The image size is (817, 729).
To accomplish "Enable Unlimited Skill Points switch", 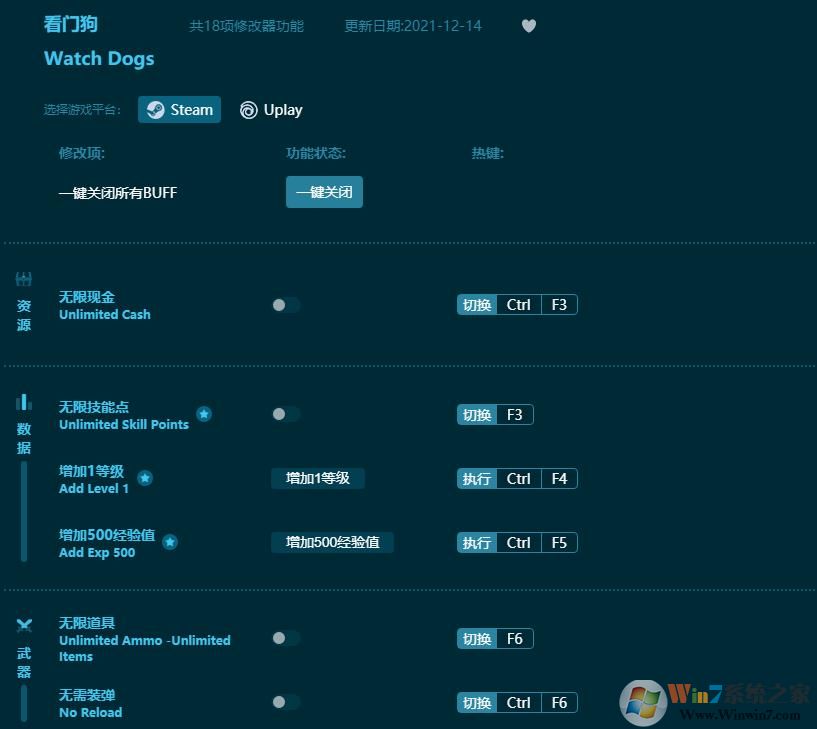I will [x=286, y=414].
